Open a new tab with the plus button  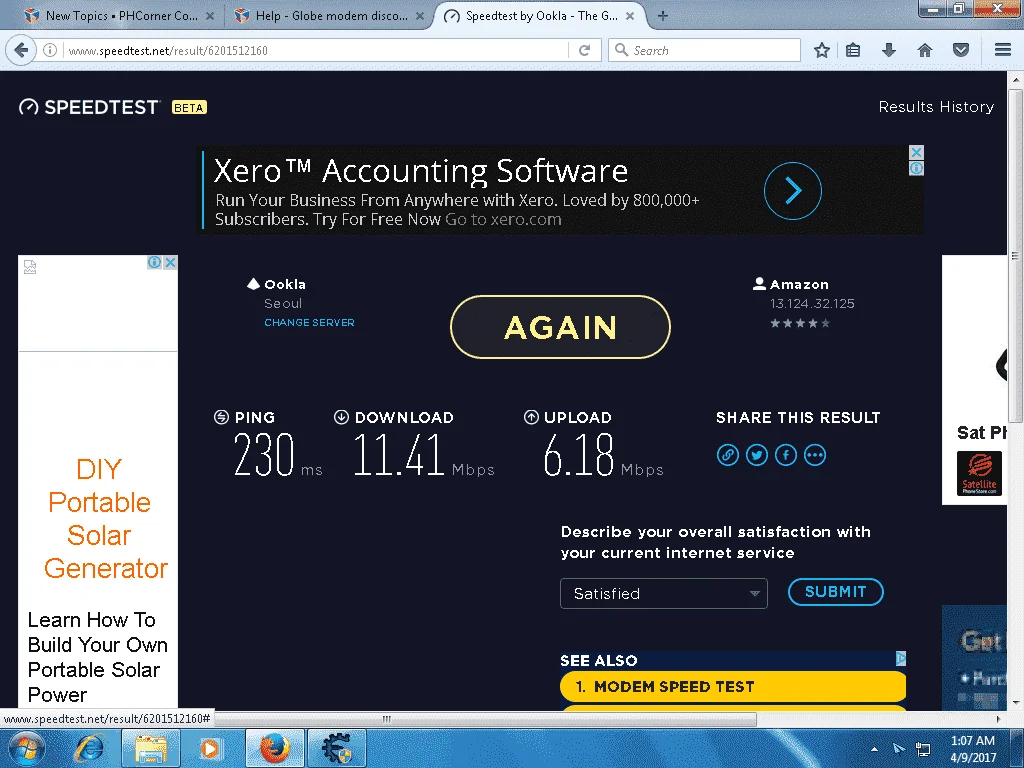662,16
